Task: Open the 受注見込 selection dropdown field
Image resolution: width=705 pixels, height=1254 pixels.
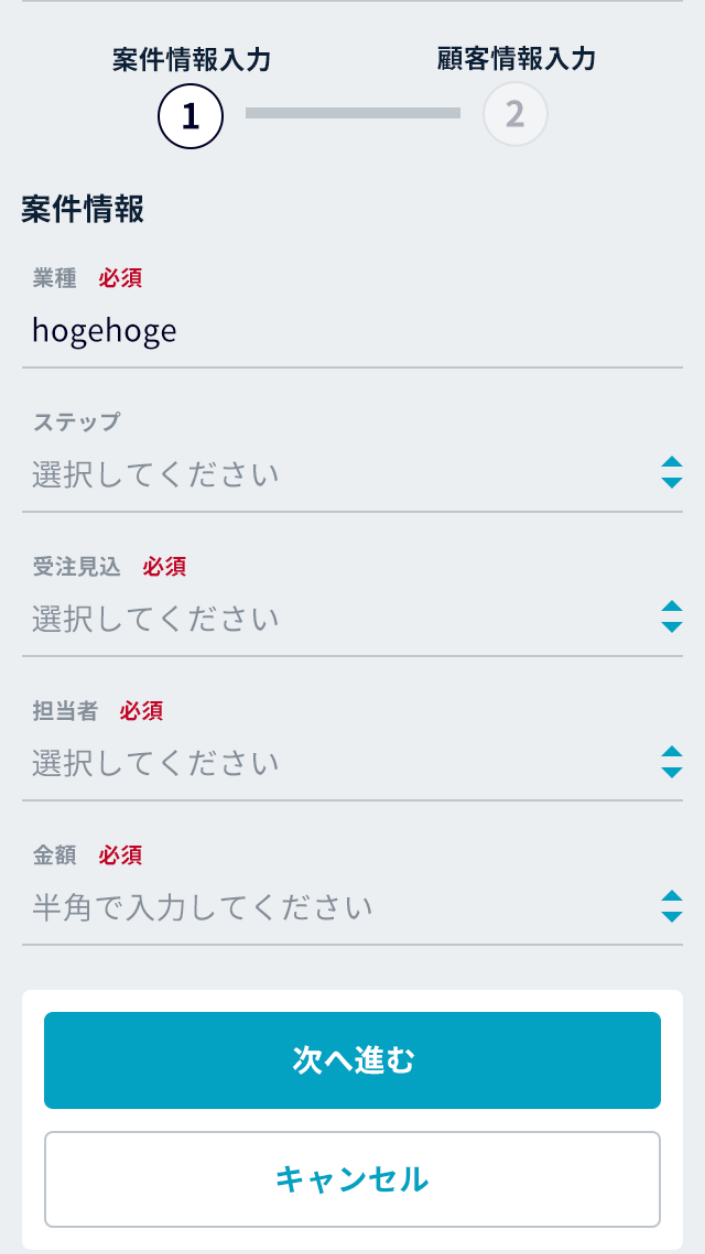Action: [340, 618]
